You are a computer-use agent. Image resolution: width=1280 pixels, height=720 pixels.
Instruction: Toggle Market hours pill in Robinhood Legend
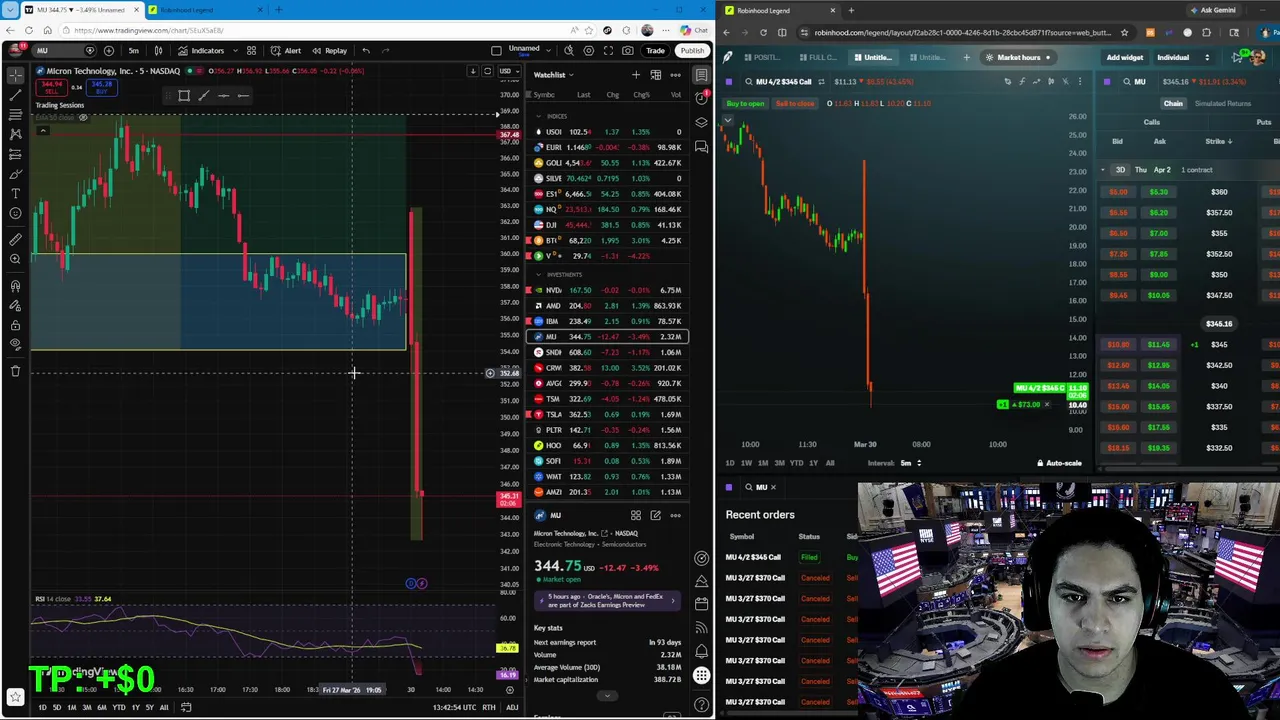[1019, 57]
